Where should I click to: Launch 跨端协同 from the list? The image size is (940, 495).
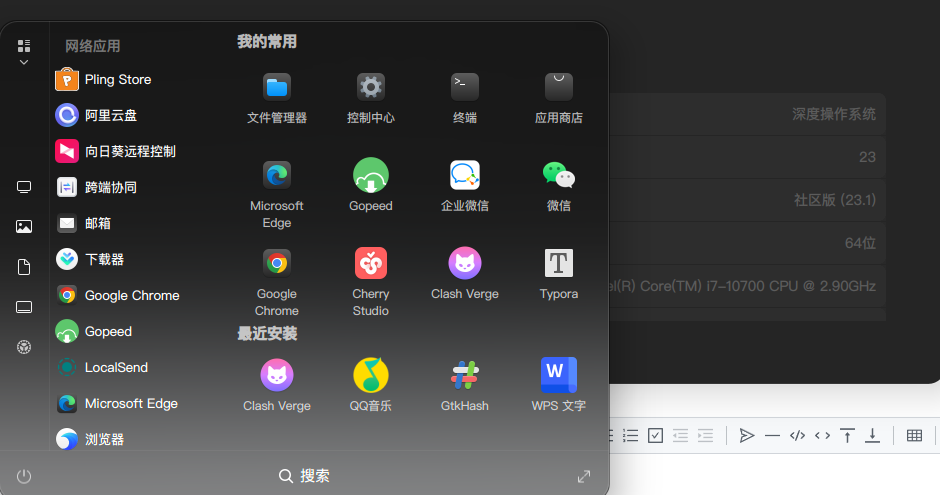96,188
